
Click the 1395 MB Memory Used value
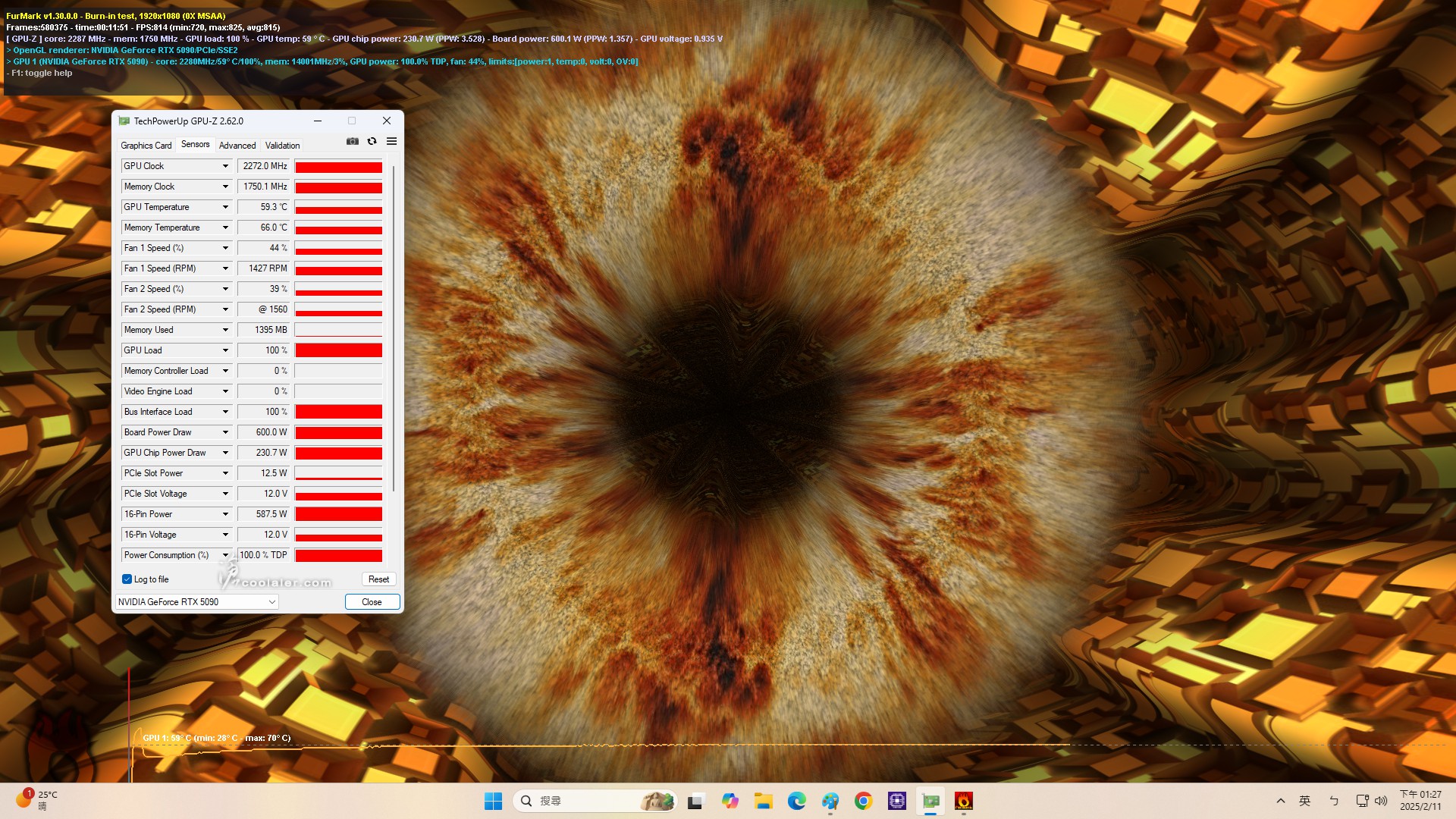264,330
